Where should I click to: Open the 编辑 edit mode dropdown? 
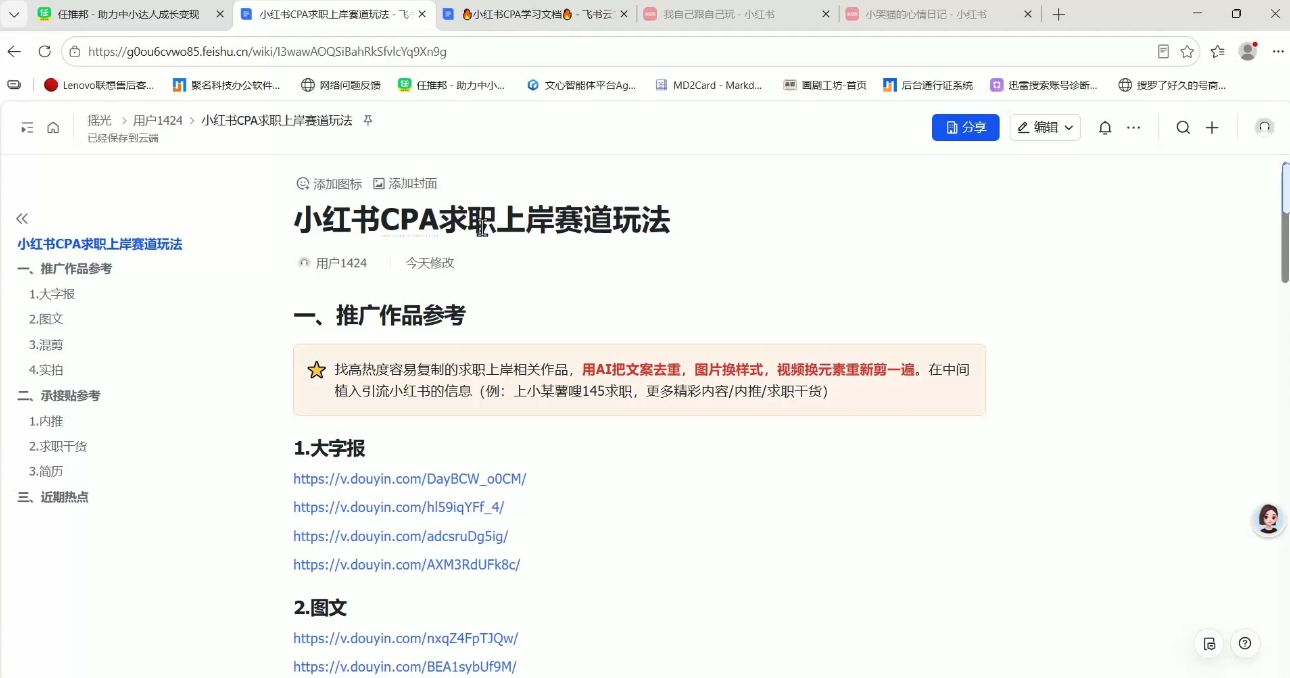[x=1045, y=127]
